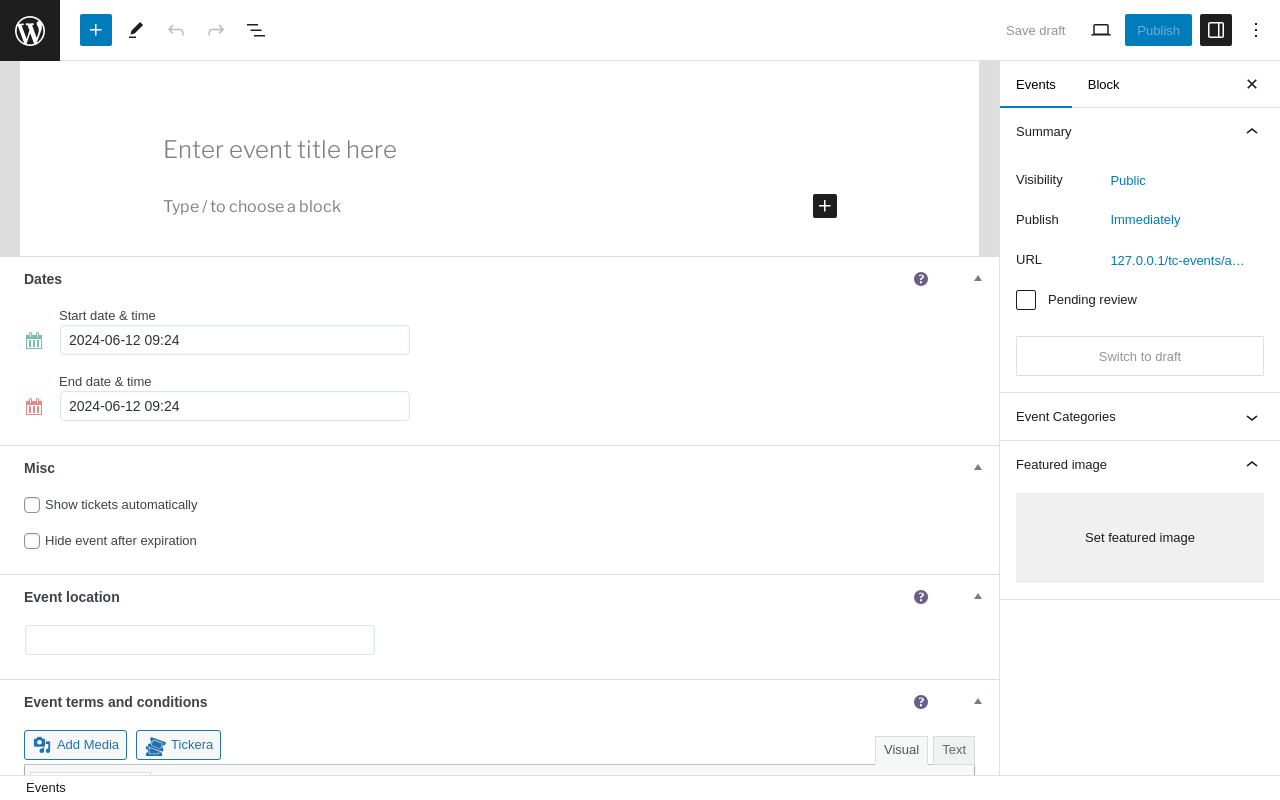Click the Immediately publish link
1280x800 pixels.
pos(1145,220)
